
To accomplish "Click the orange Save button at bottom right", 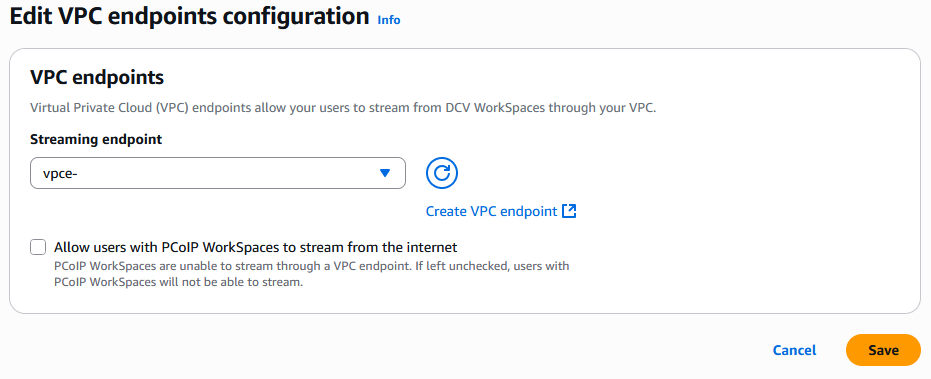I will 883,350.
